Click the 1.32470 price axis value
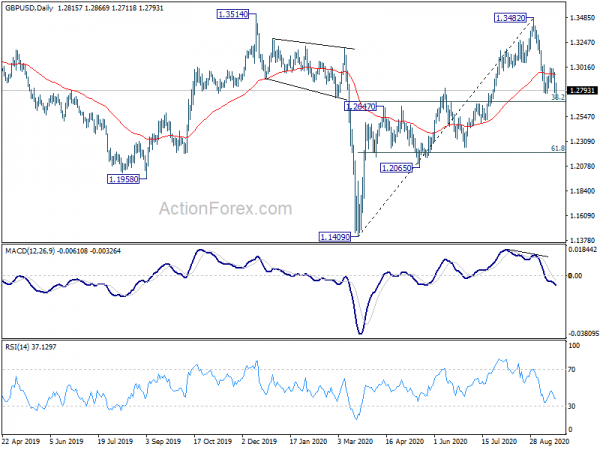Viewport: 600px width, 450px height. tap(582, 42)
